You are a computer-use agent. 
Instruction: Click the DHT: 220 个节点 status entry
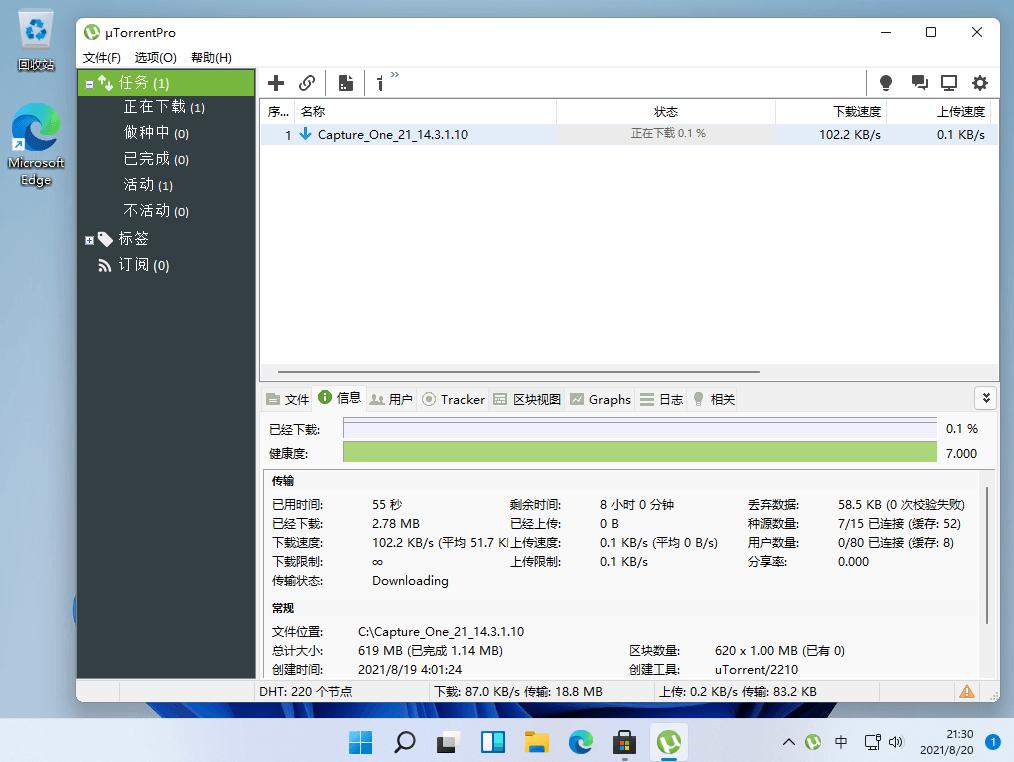point(306,691)
